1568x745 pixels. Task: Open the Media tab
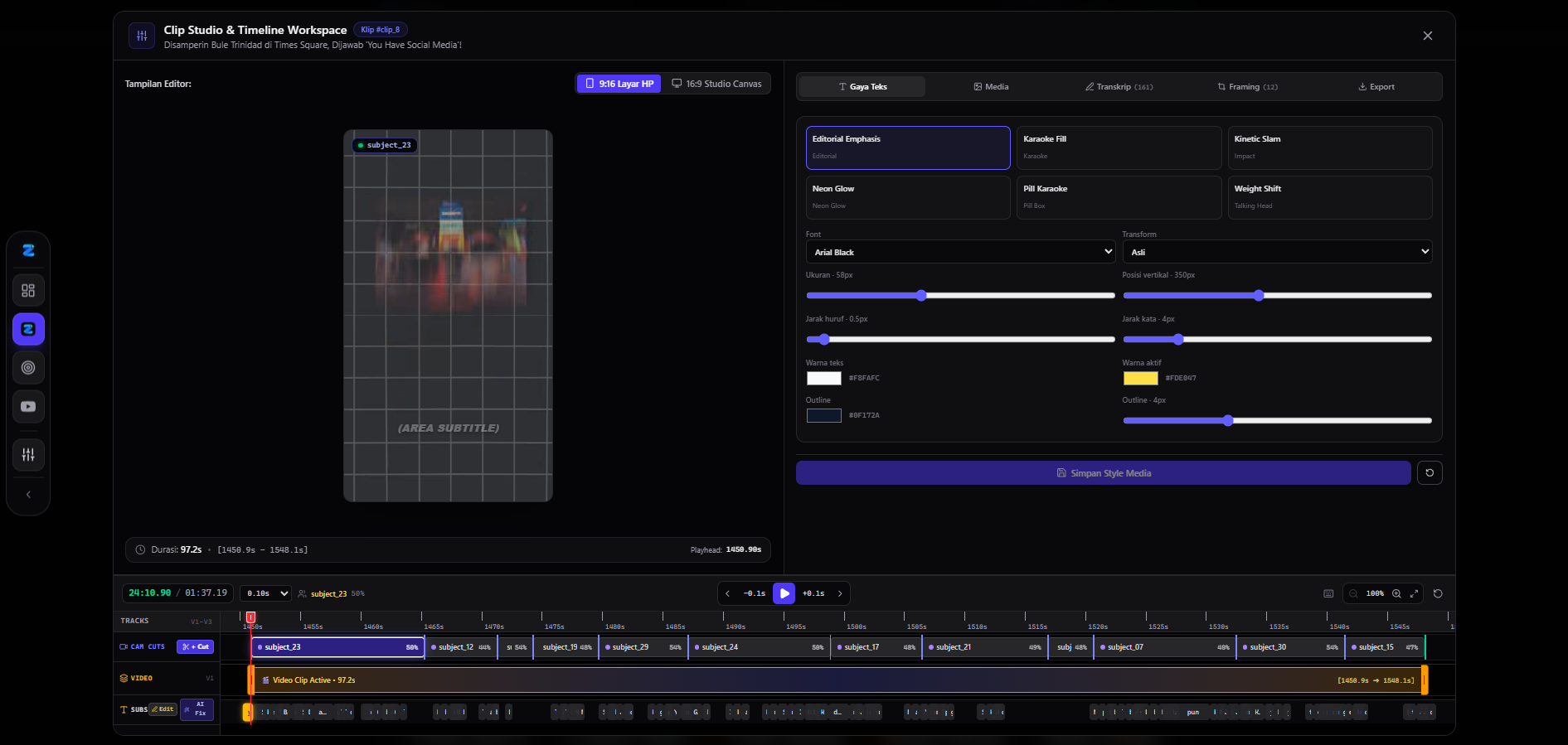click(991, 86)
